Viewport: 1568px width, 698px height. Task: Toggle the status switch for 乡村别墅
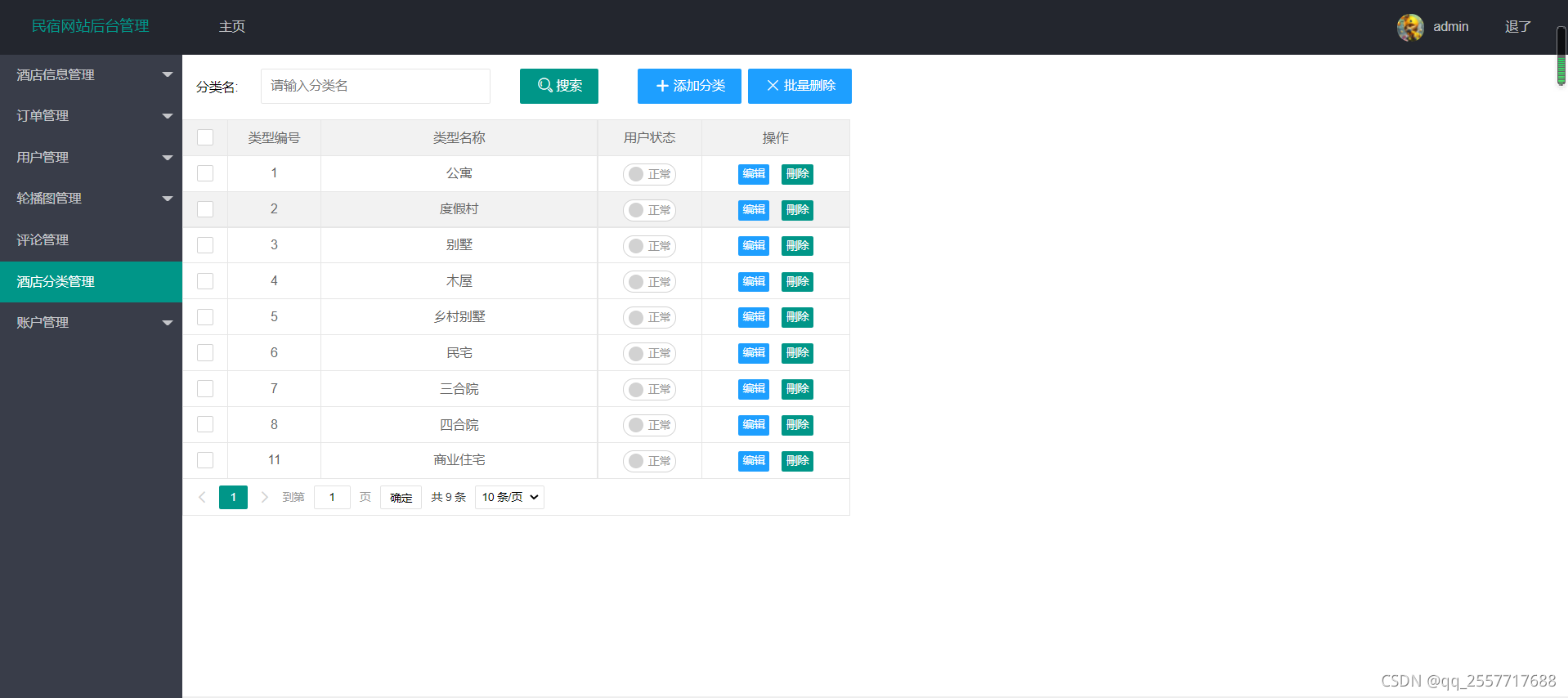coord(649,317)
